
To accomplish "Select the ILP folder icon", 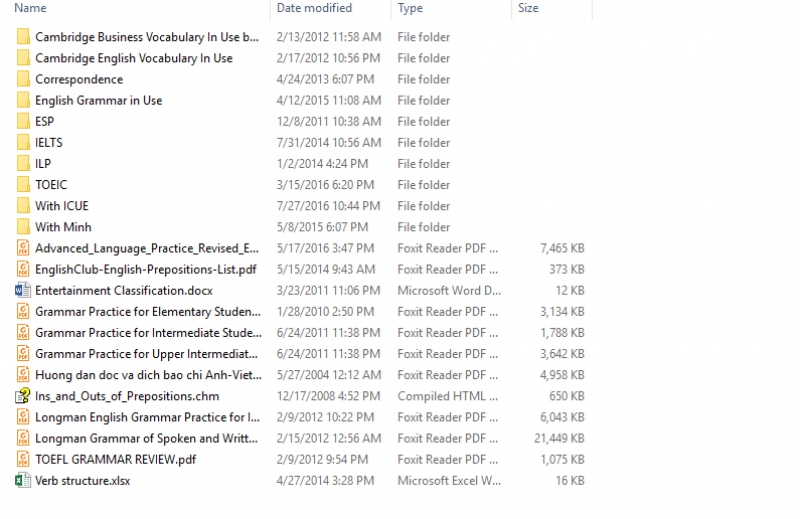I will click(23, 163).
